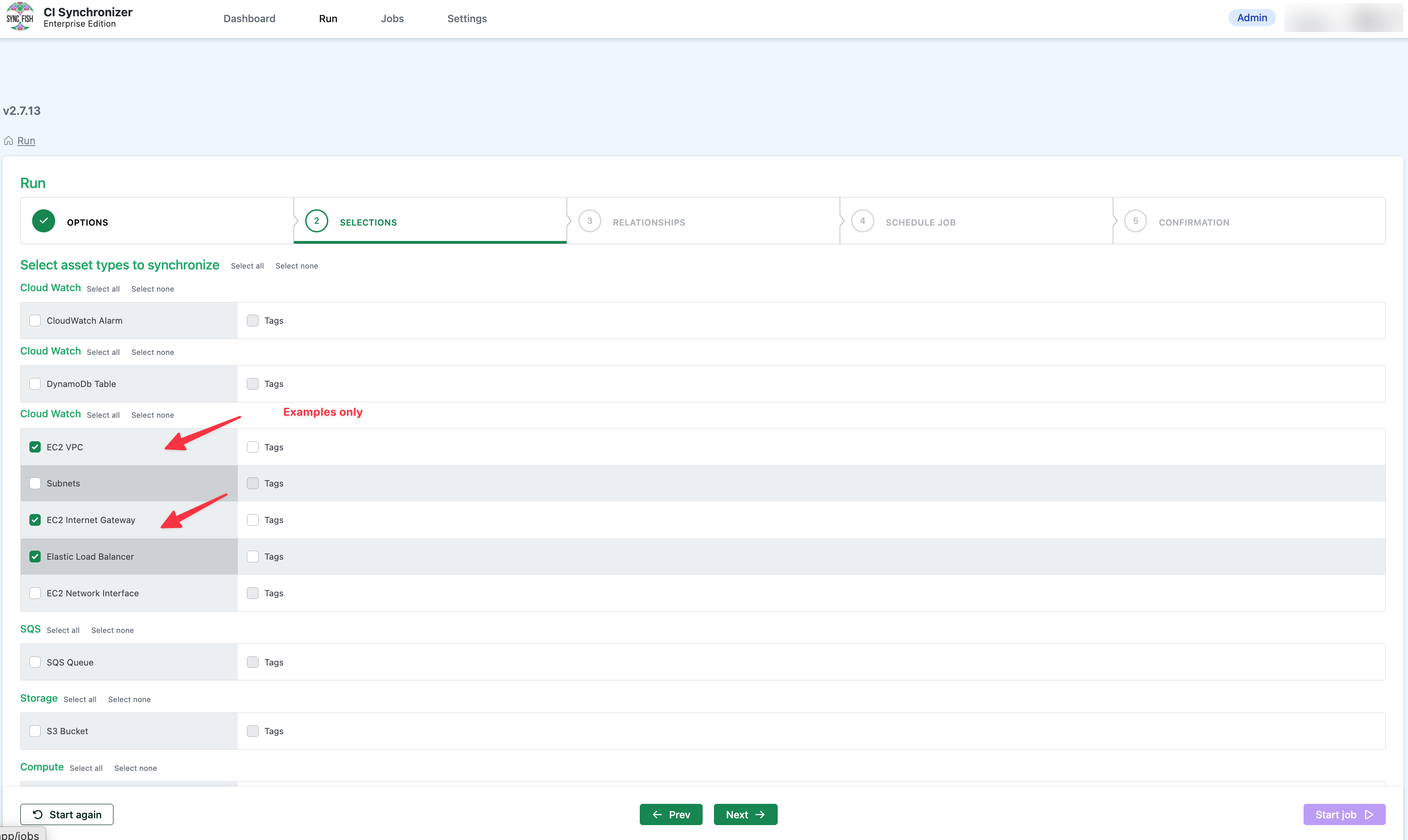
Task: Click the step 3 Relationships circle icon
Action: click(590, 222)
